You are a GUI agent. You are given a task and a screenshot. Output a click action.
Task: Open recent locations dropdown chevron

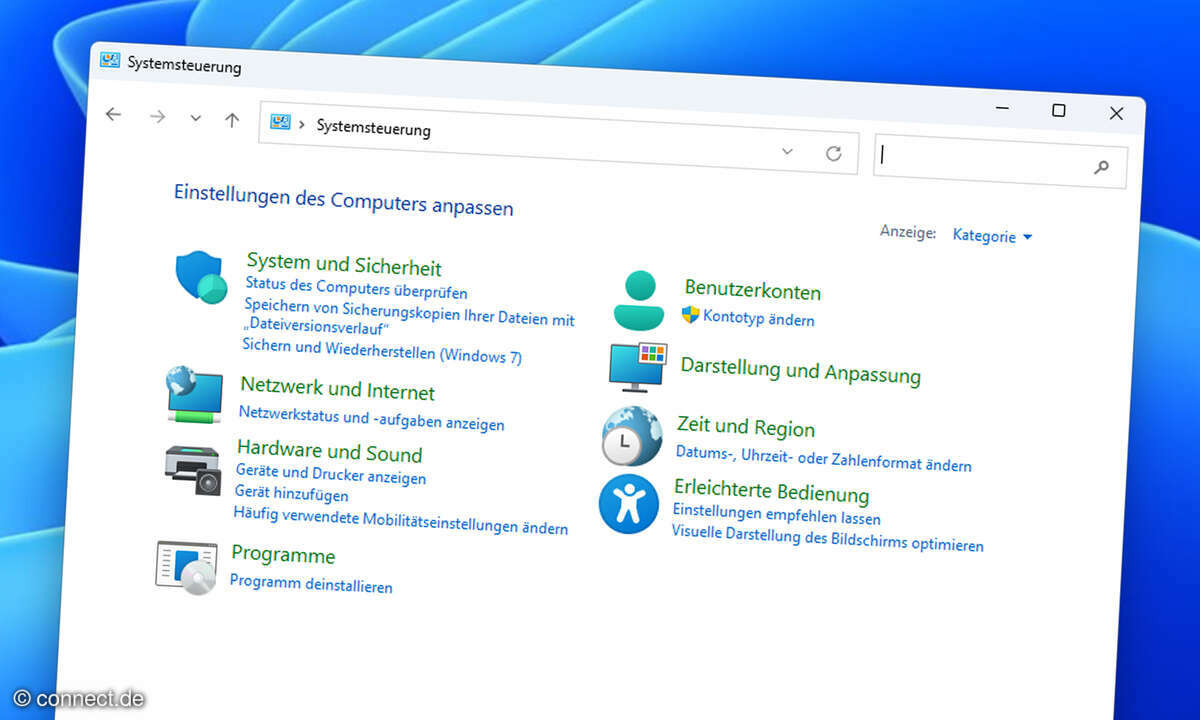[x=196, y=118]
